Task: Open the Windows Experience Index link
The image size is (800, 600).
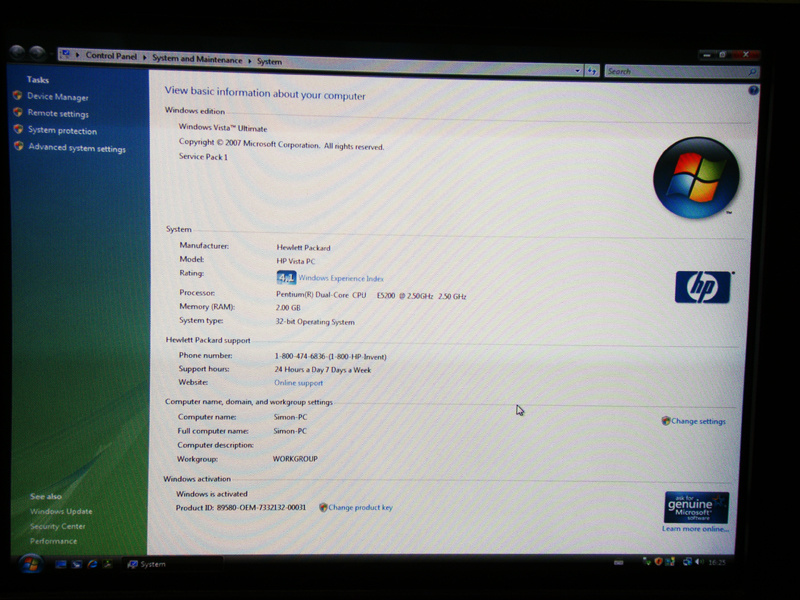Action: pyautogui.click(x=340, y=278)
